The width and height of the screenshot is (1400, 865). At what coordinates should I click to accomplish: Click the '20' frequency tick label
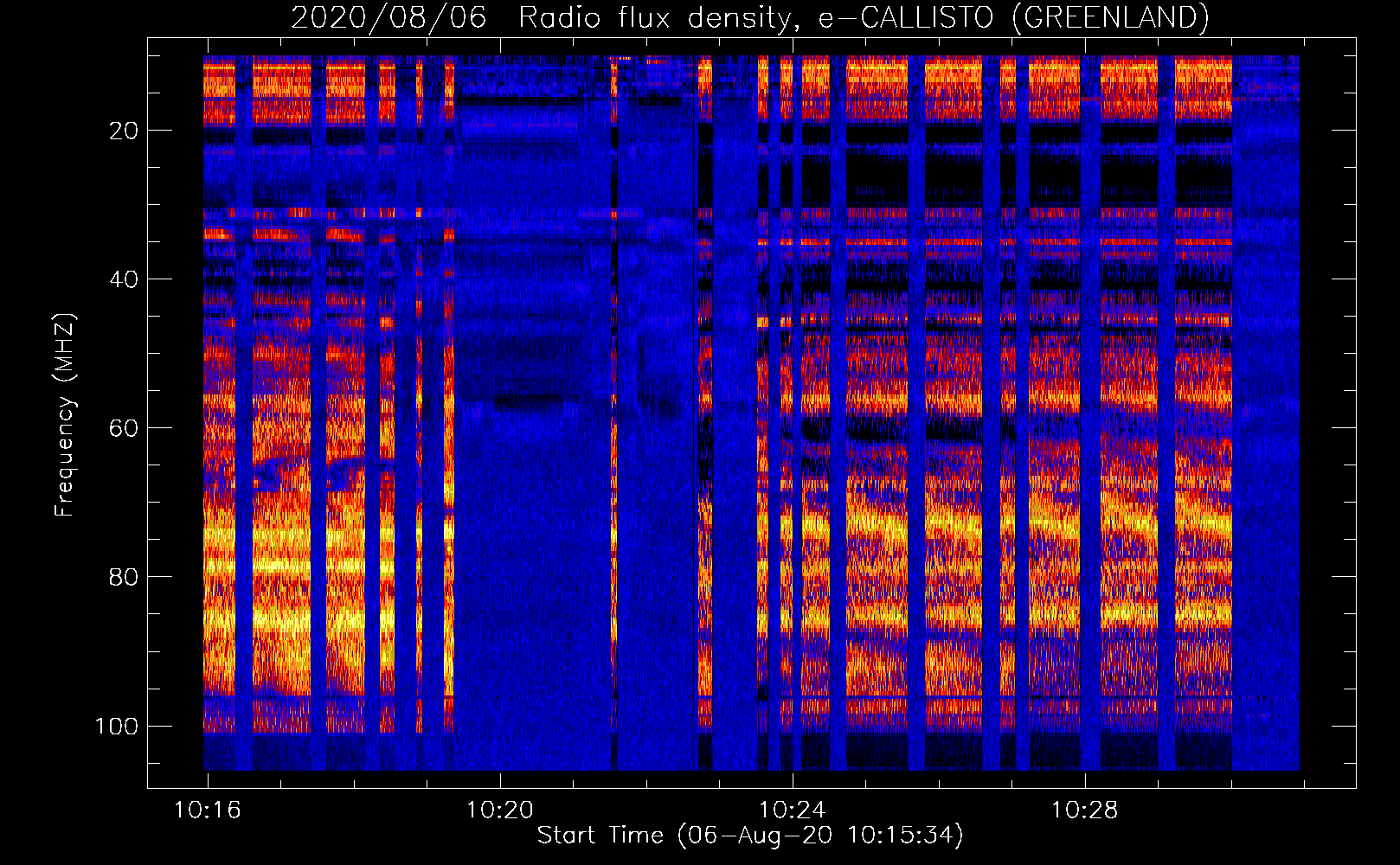[x=124, y=131]
